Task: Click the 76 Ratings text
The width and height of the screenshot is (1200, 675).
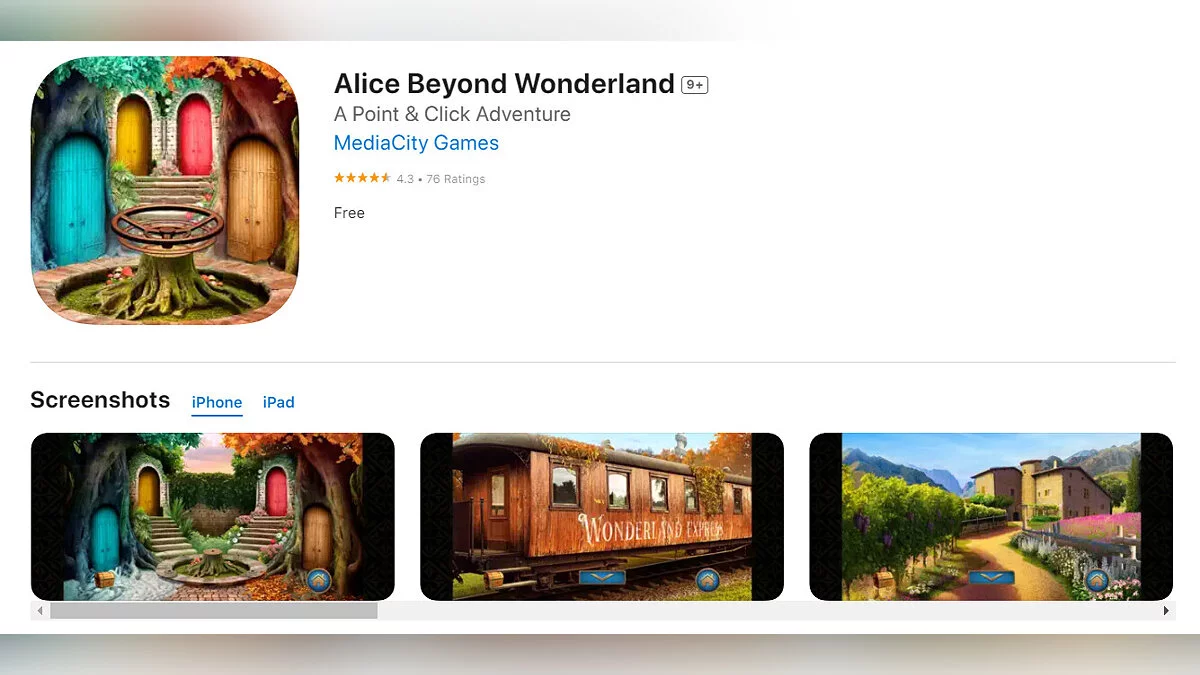Action: [x=455, y=179]
